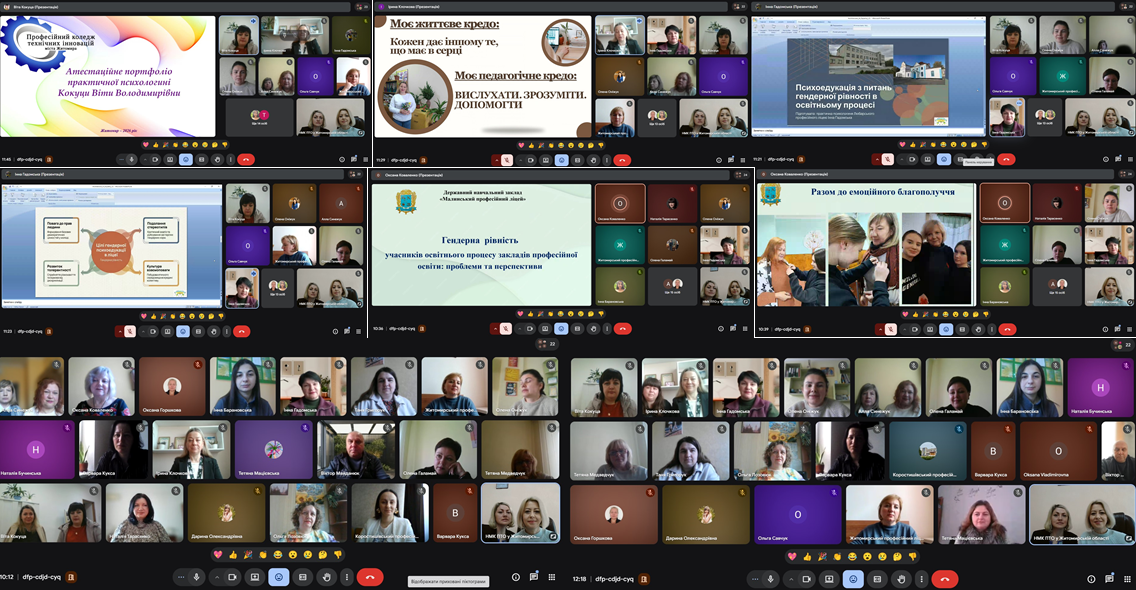Image resolution: width=1136 pixels, height=590 pixels.
Task: Hide reactions bar in the 10:12 meeting
Action: [279, 577]
